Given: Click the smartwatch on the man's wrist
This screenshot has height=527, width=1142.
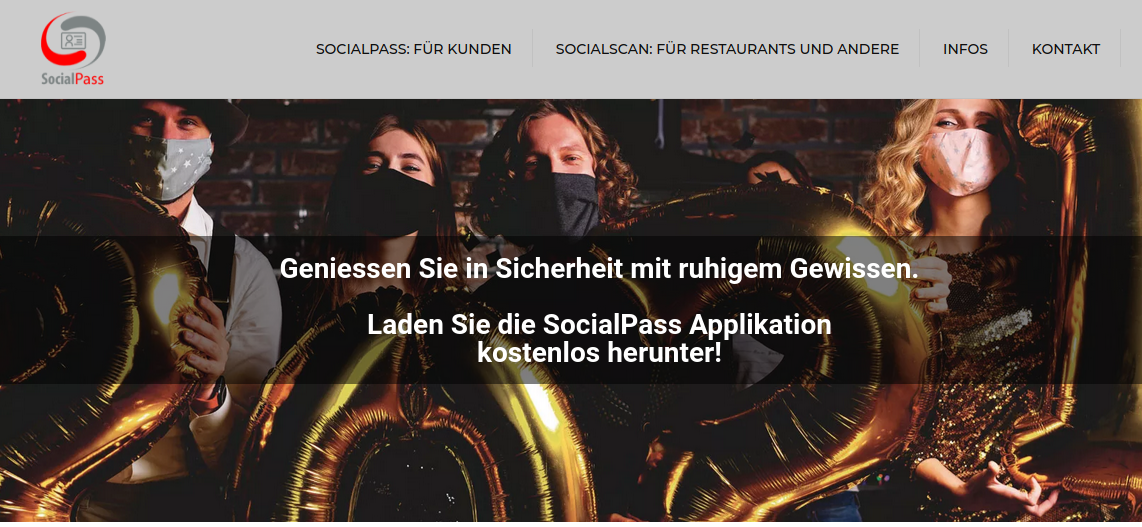Looking at the screenshot, I should [213, 395].
